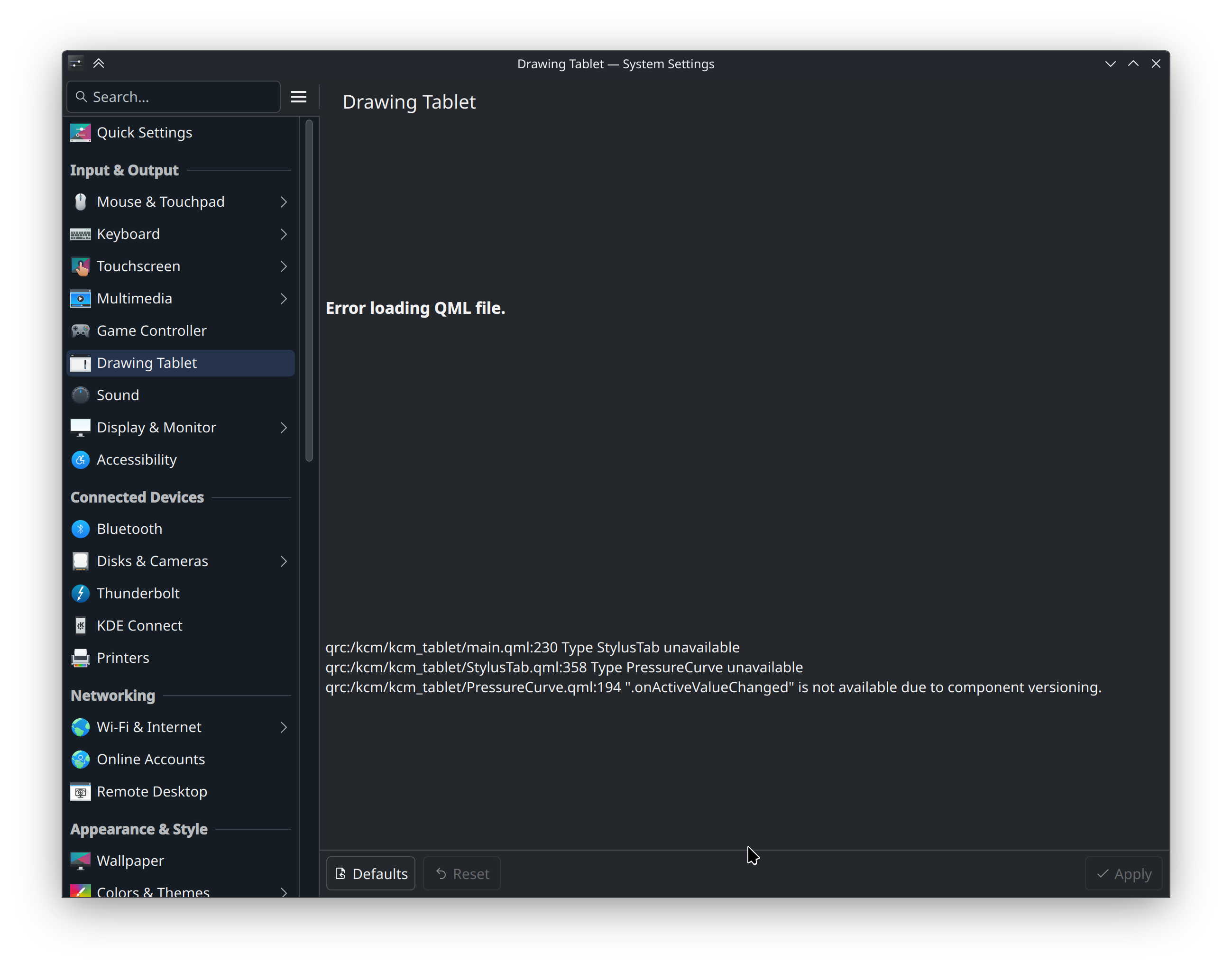Click the Sound knob icon
Image resolution: width=1232 pixels, height=971 pixels.
point(80,395)
